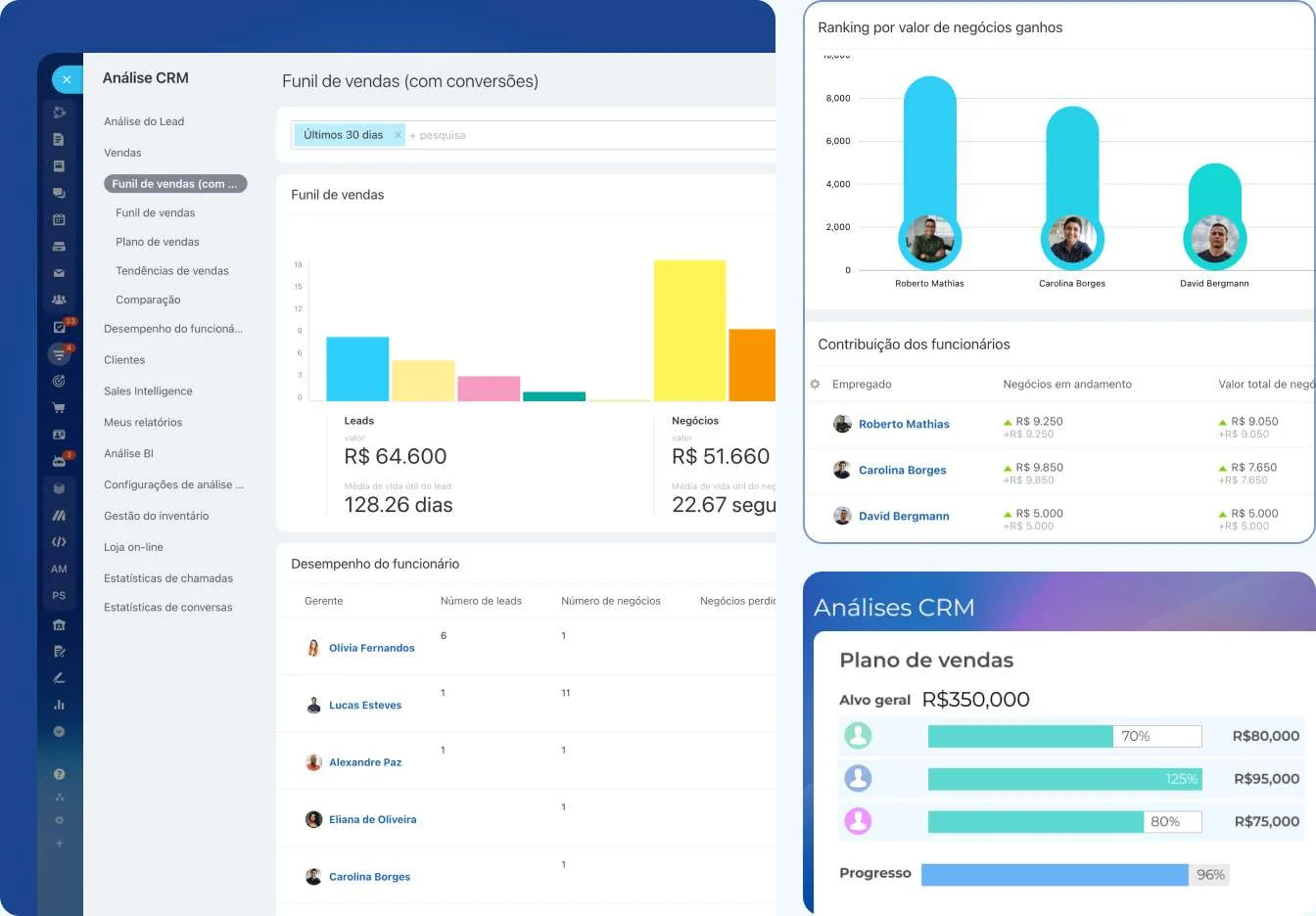Select the CRM funnel icon with badge
The width and height of the screenshot is (1316, 916).
59,354
